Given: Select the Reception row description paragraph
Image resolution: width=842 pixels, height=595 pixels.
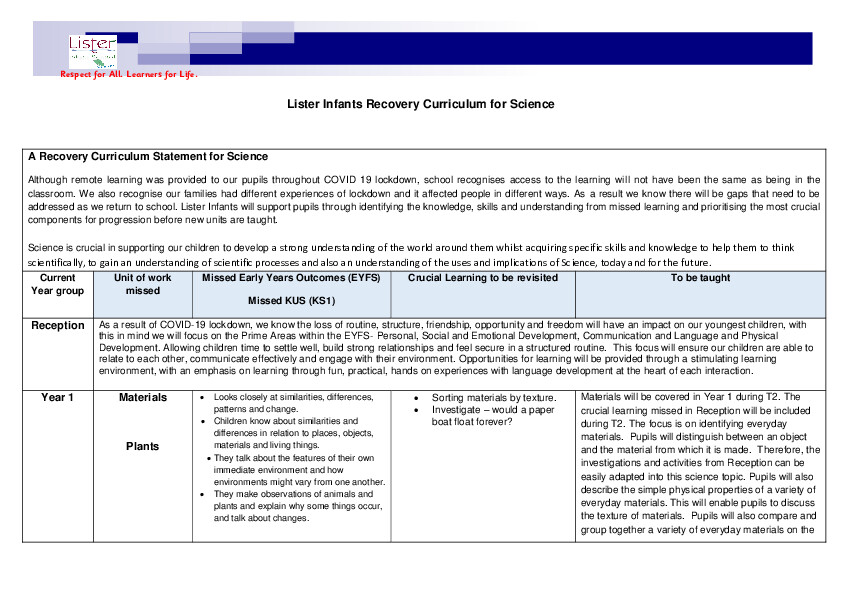Looking at the screenshot, I should point(459,345).
